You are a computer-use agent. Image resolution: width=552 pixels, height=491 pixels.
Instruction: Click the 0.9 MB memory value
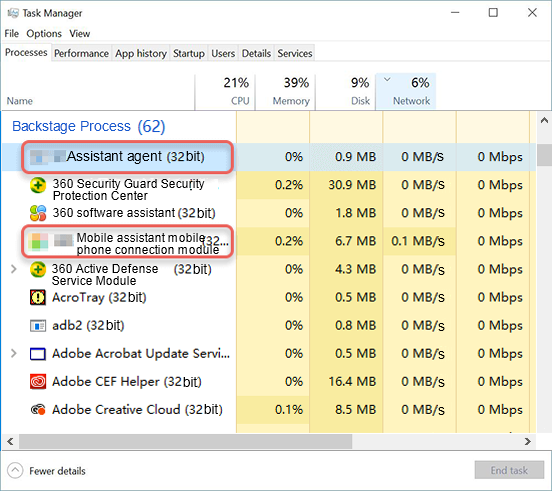356,157
